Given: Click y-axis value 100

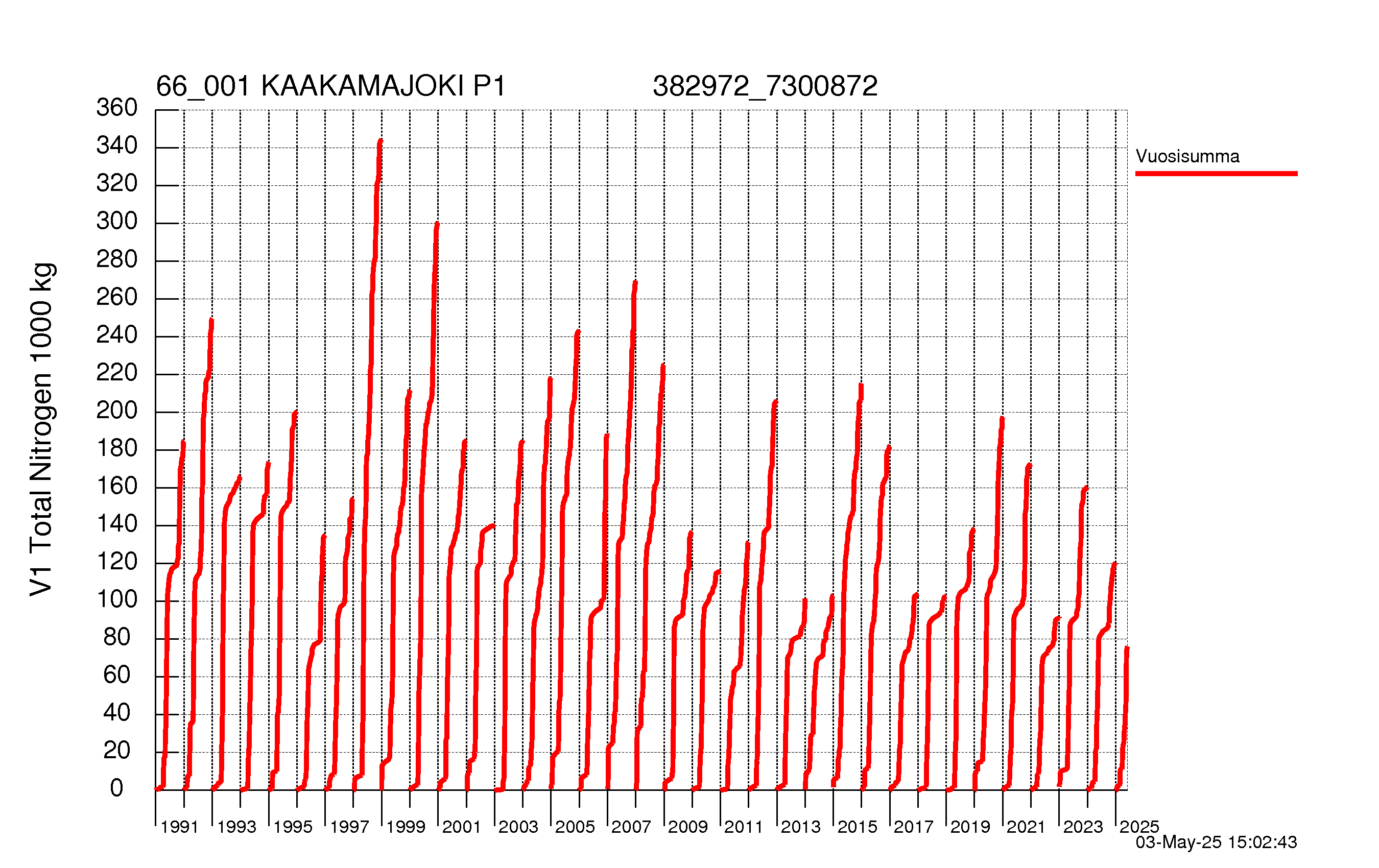Looking at the screenshot, I should (117, 599).
